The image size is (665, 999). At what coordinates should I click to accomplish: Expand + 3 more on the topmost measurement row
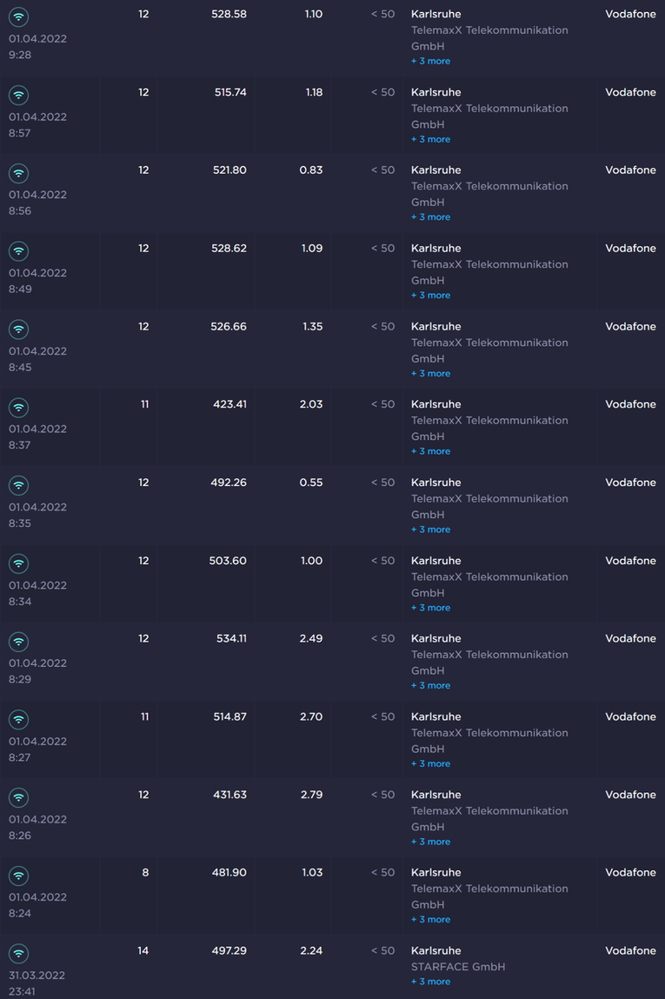pyautogui.click(x=430, y=61)
